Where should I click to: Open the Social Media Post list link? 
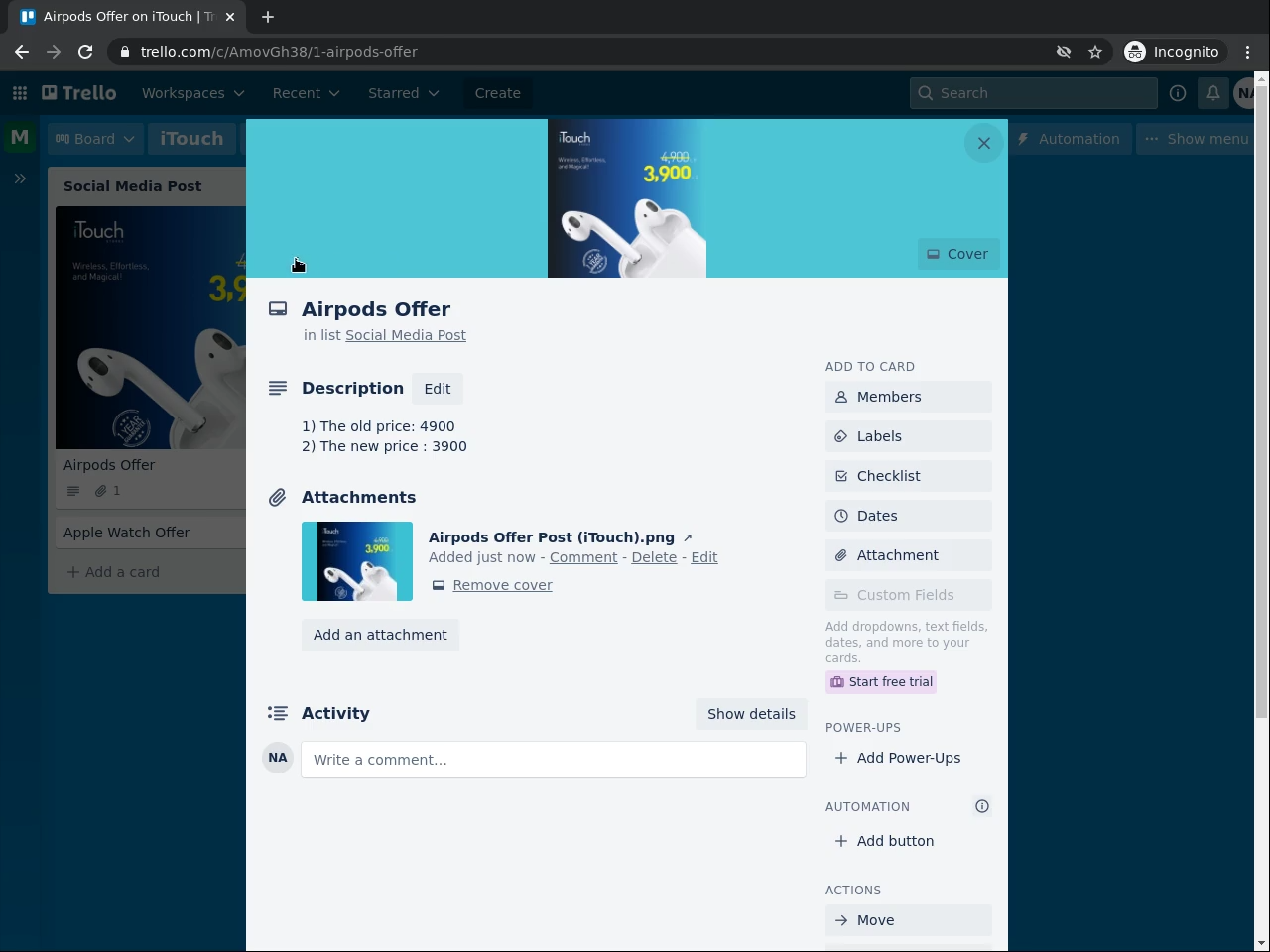pyautogui.click(x=406, y=335)
